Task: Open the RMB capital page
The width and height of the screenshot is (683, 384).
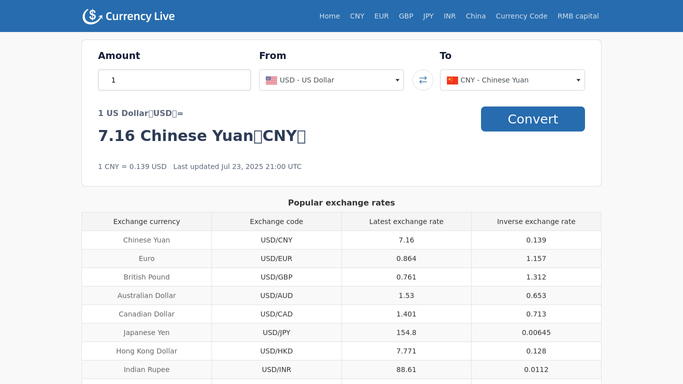Action: click(x=578, y=16)
